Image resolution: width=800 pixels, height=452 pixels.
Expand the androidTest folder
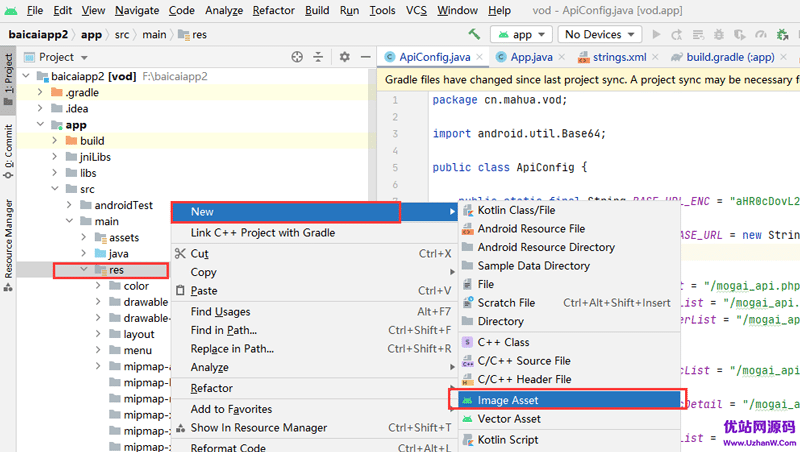click(69, 205)
